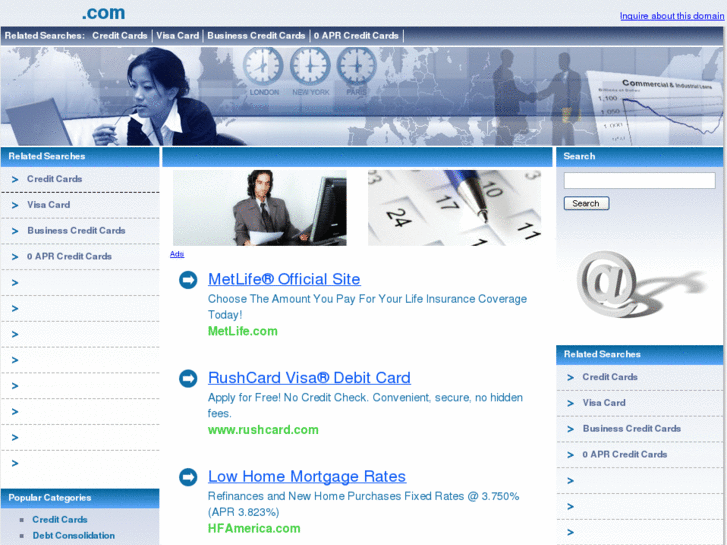Click the chevron next to 0 APR Credit Cards in left sidebar
The height and width of the screenshot is (545, 727).
coord(15,257)
